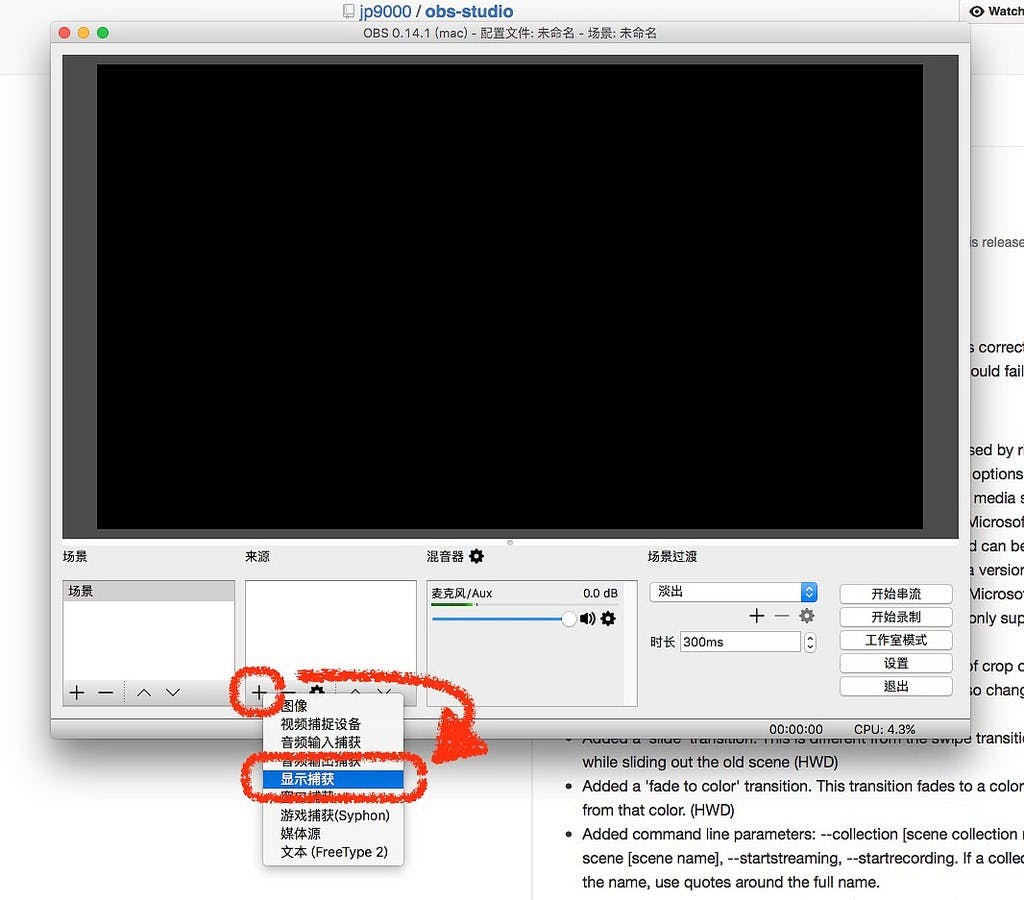Click the 时长 300ms duration field

pos(740,642)
